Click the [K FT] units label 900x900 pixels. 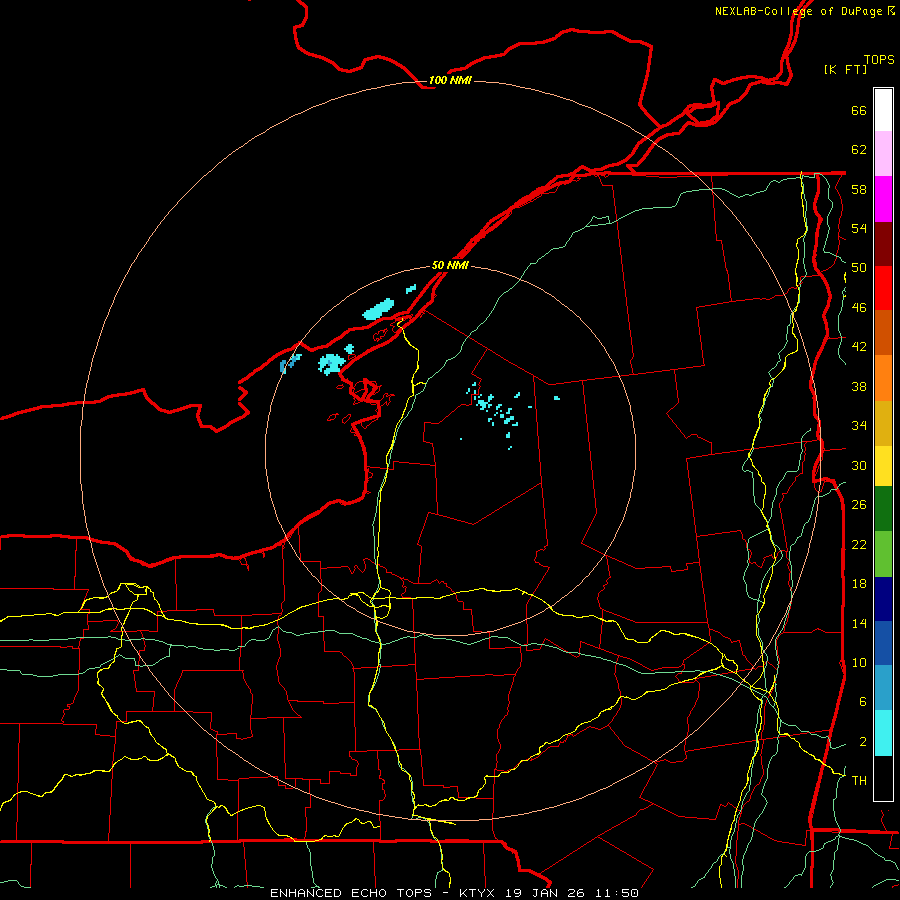845,69
